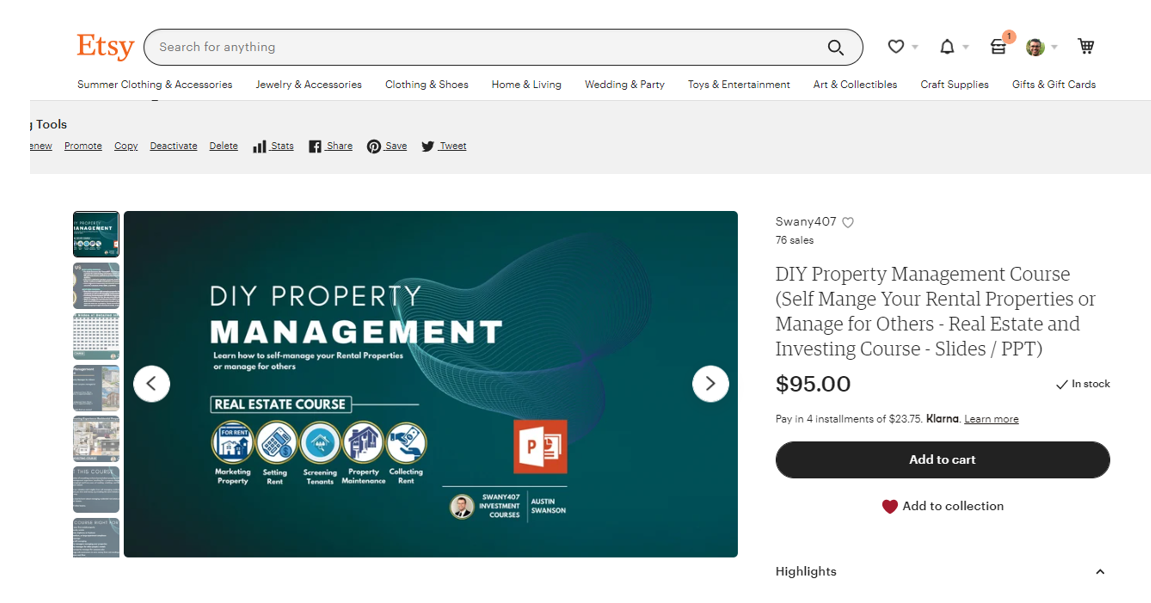The image size is (1151, 603).
Task: Open the notifications bell icon
Action: [947, 46]
